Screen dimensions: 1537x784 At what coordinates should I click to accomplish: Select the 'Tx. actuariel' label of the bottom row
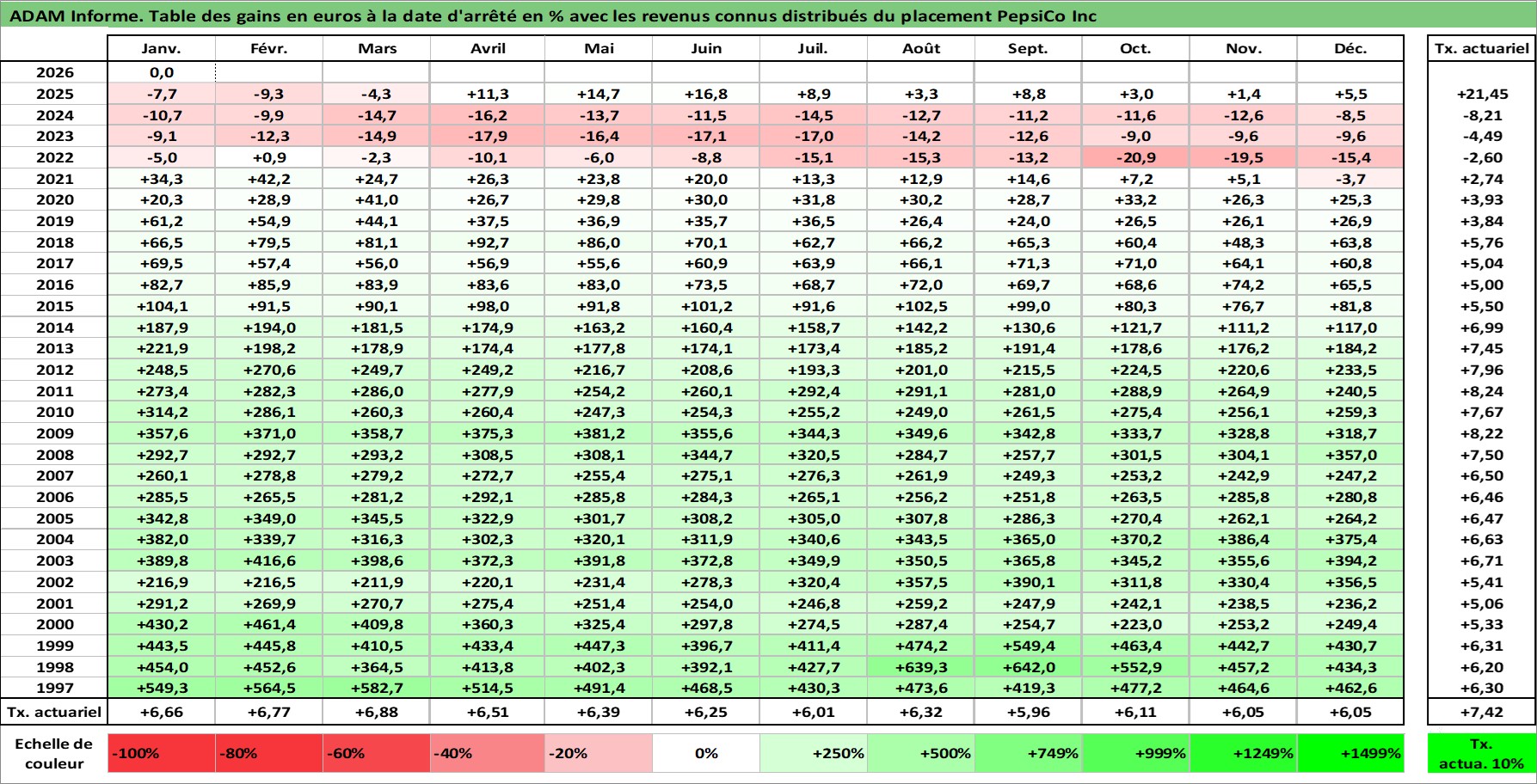pos(54,712)
